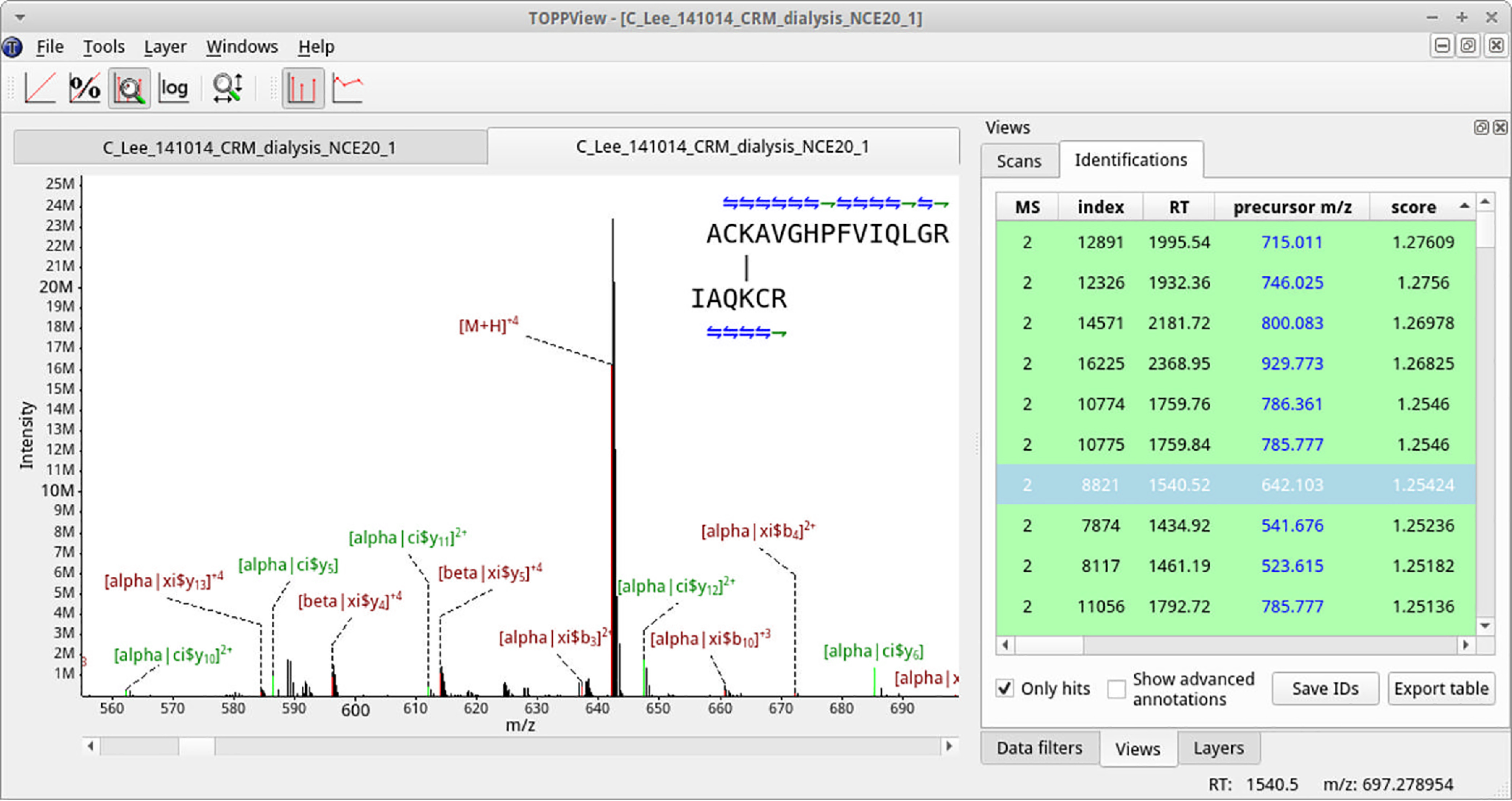
Task: Open the Tools menu
Action: tap(103, 47)
